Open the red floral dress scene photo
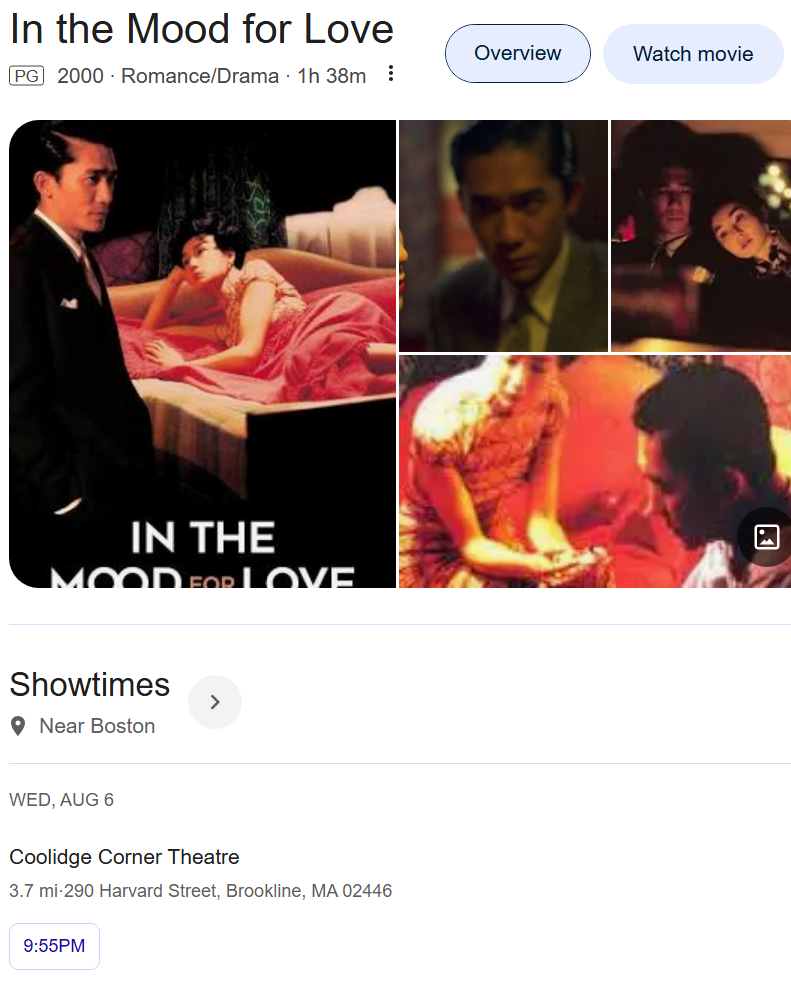 pos(595,472)
